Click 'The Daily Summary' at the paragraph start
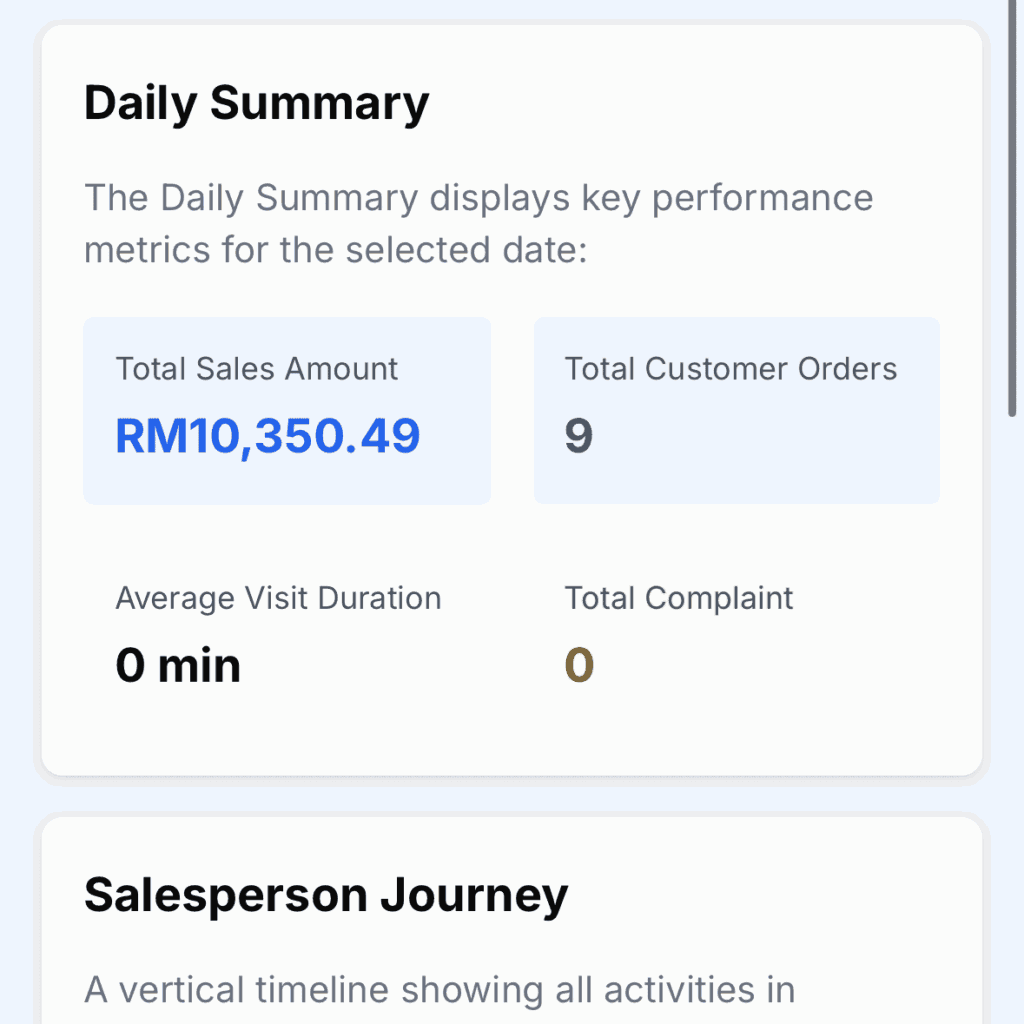1024x1024 pixels. point(250,198)
